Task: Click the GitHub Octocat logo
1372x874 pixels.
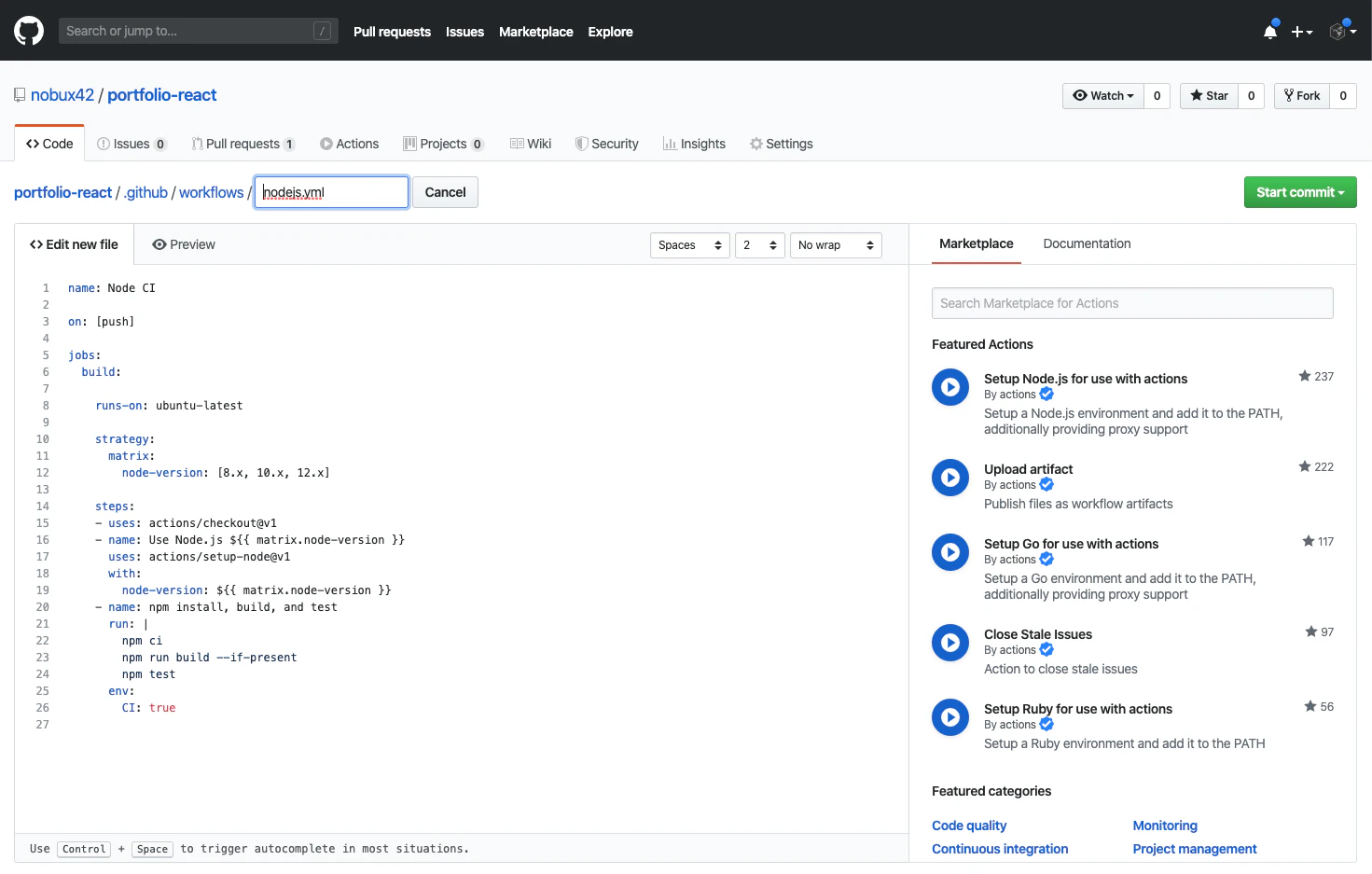Action: pos(29,31)
